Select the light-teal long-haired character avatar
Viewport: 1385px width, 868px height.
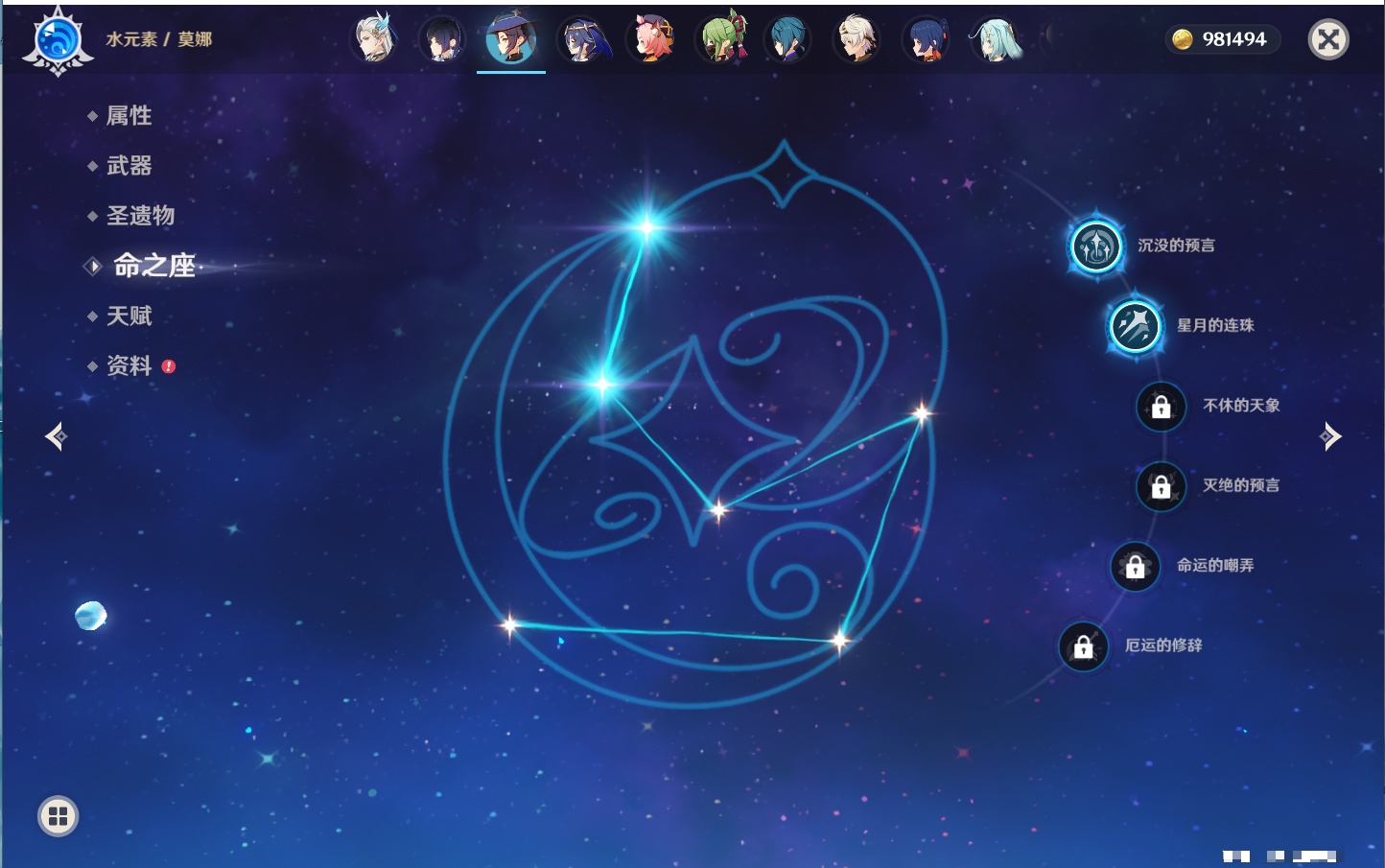coord(996,39)
